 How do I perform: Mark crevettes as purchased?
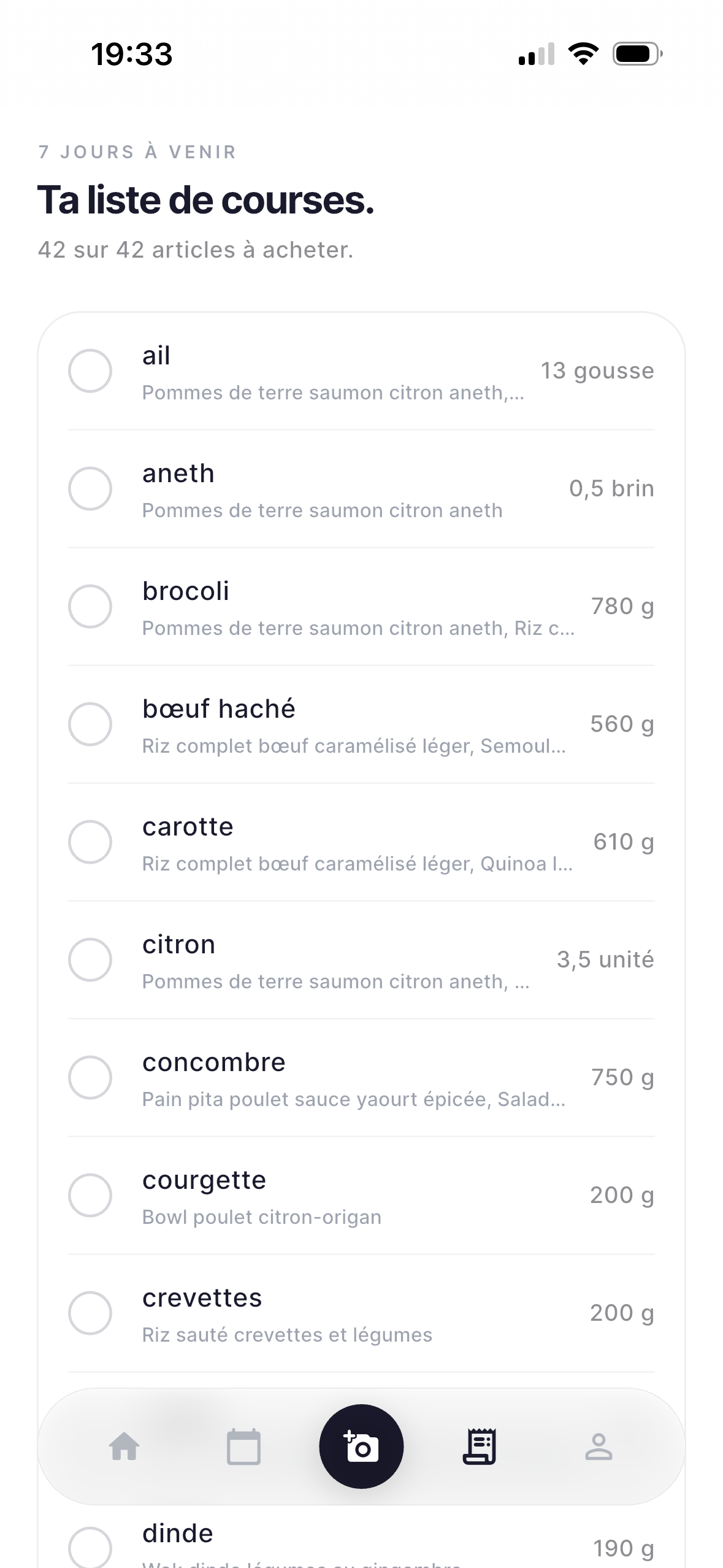click(90, 1313)
